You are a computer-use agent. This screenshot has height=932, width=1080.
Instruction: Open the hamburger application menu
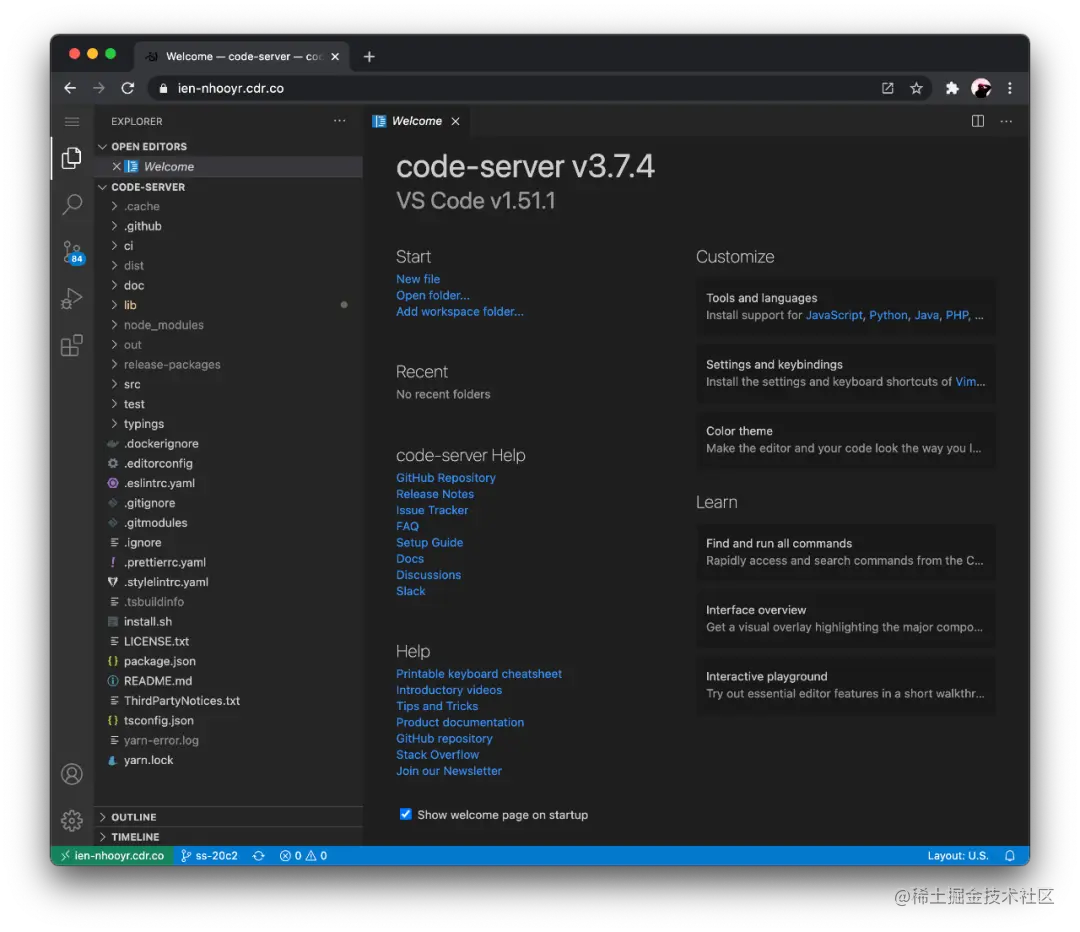point(72,122)
